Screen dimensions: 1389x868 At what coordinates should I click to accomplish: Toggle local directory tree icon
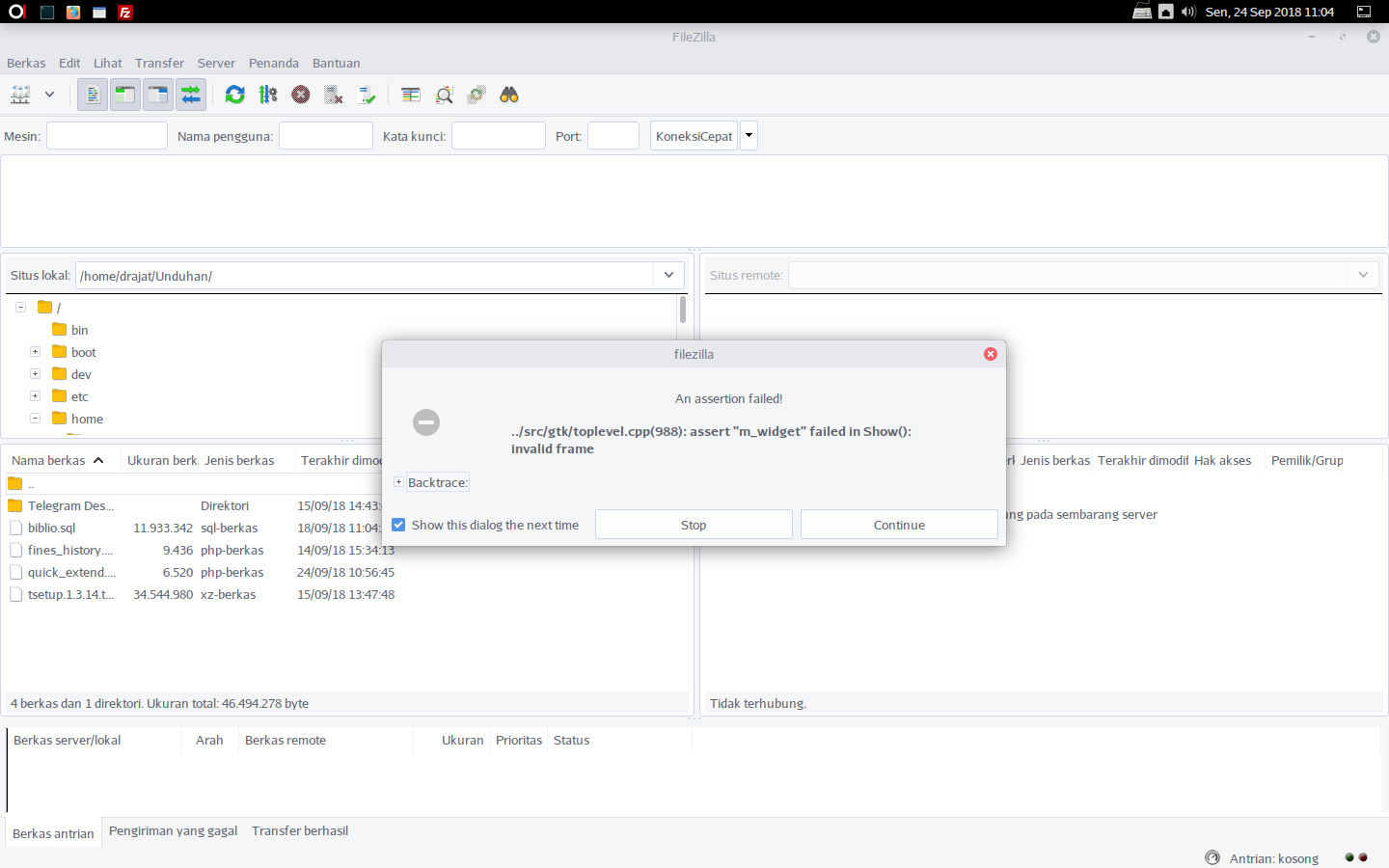[125, 95]
